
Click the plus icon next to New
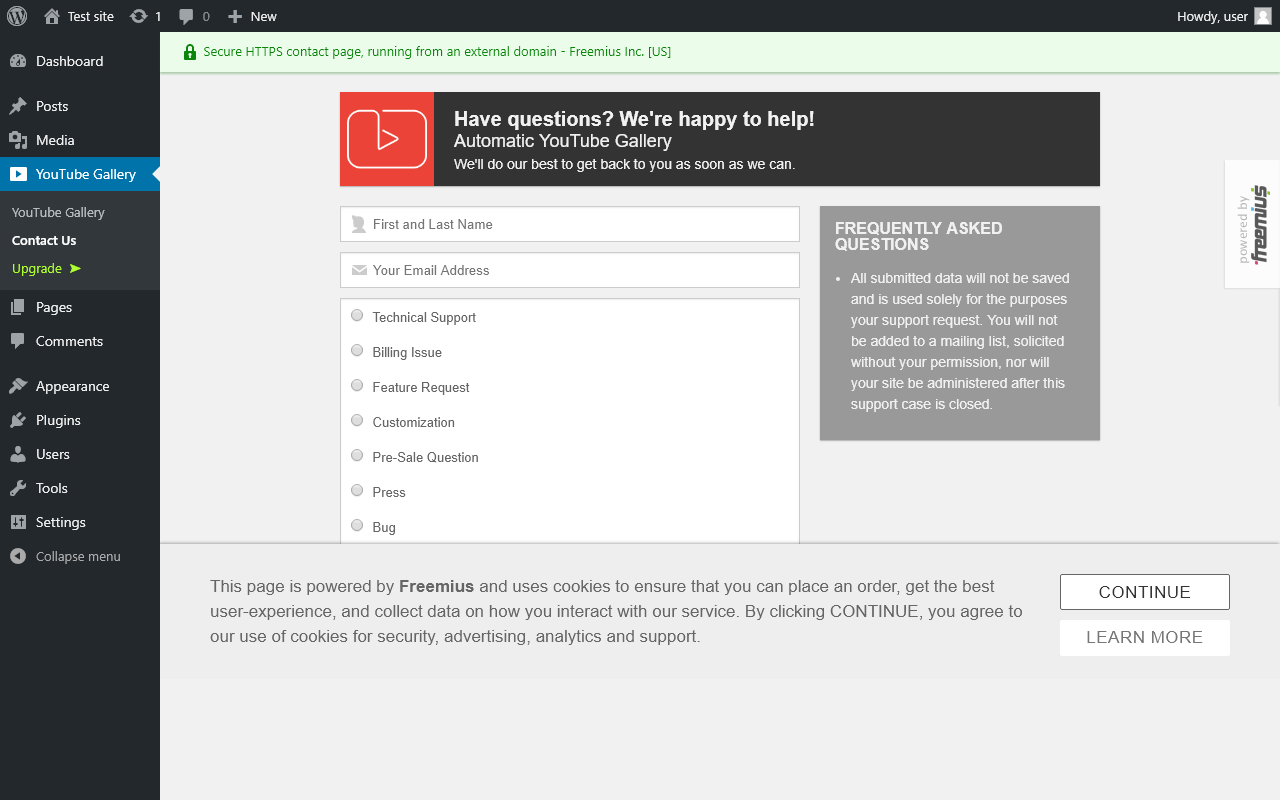[x=235, y=16]
